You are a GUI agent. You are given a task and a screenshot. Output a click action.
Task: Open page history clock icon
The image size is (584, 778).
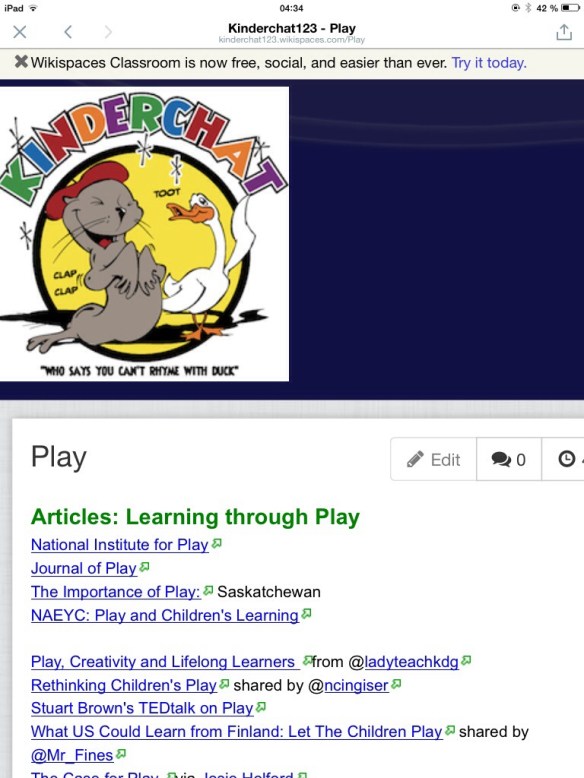567,459
